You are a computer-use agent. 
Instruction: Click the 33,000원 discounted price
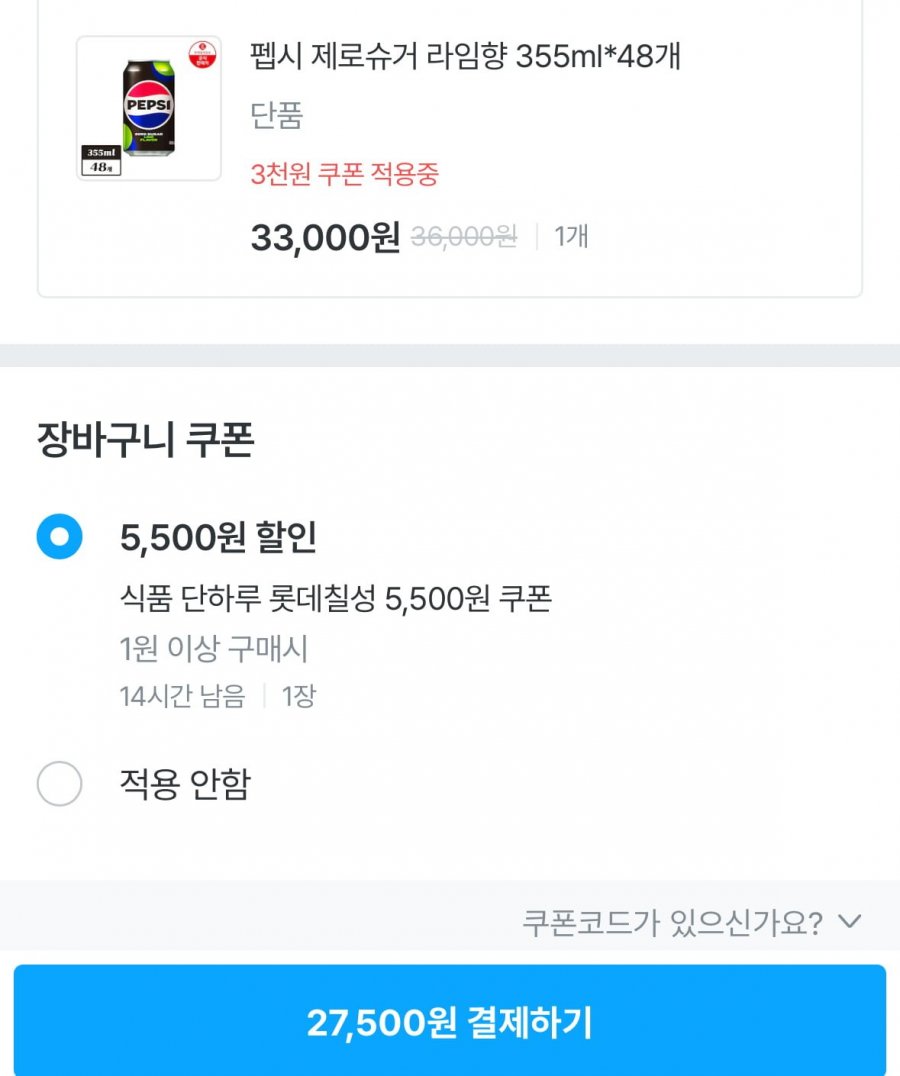[325, 238]
